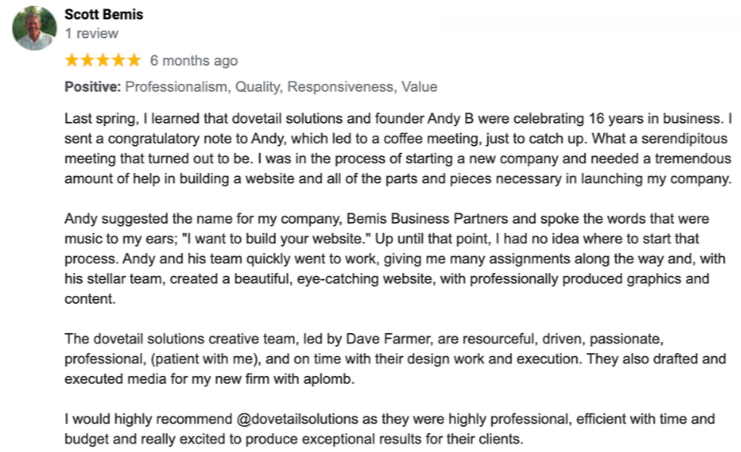Select the Responsiveness attribute text

click(342, 87)
